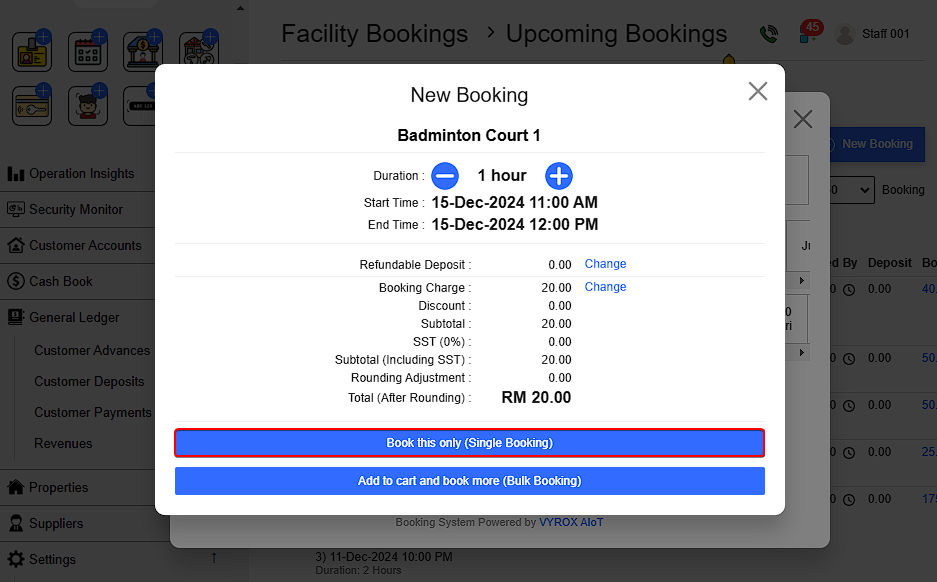This screenshot has height=582, width=937.
Task: Open the face recognition shortcut icon
Action: (88, 106)
